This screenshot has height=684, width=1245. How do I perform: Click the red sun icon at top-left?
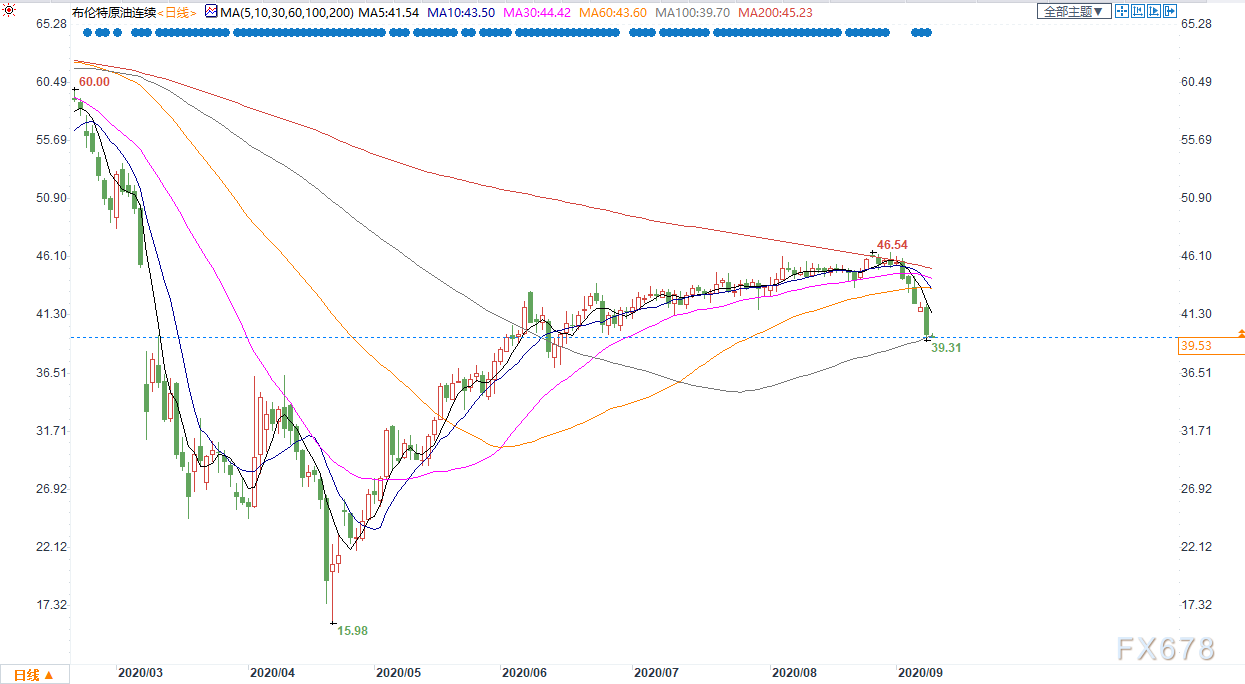tap(9, 12)
